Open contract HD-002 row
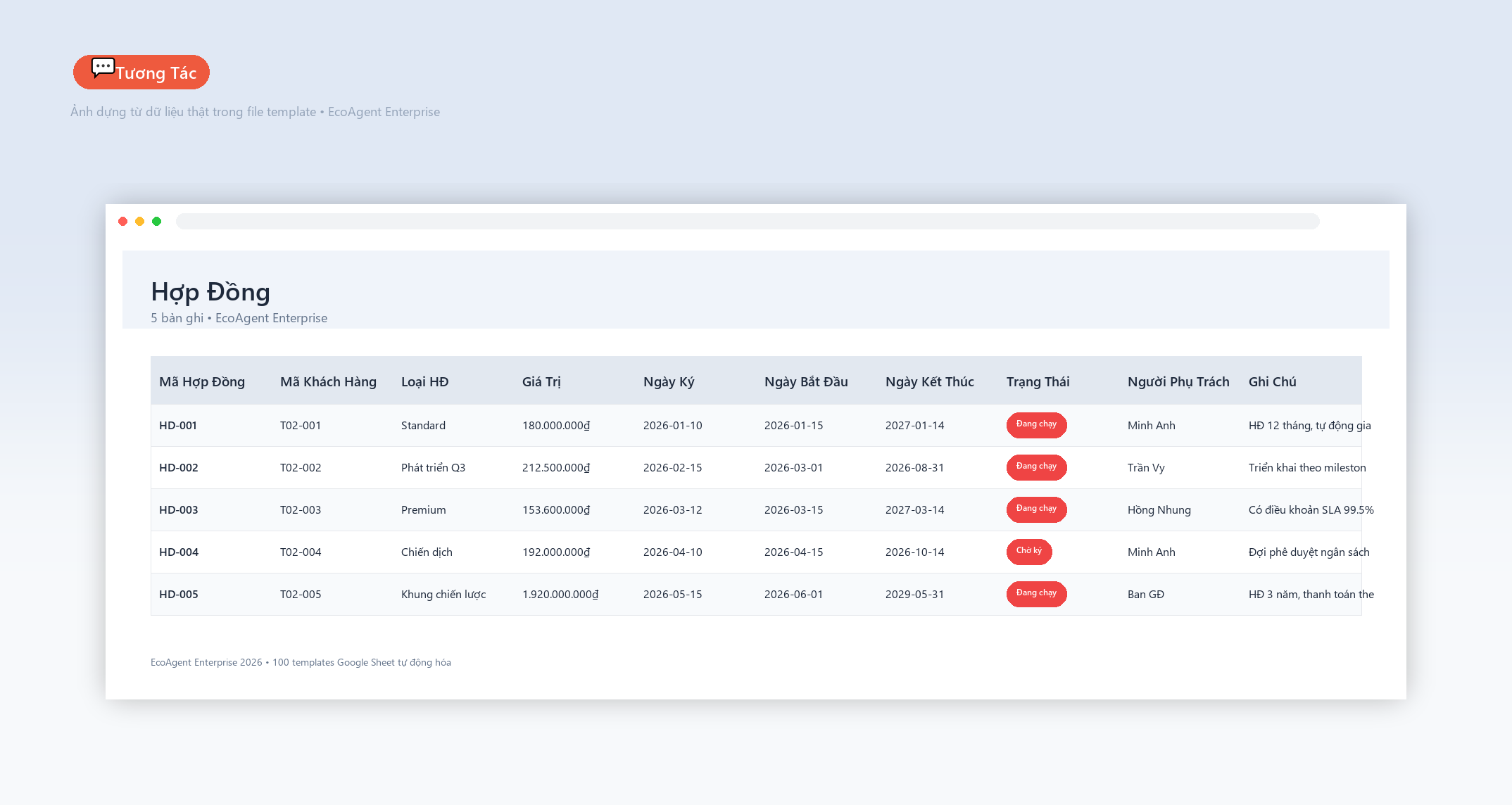 [x=756, y=468]
